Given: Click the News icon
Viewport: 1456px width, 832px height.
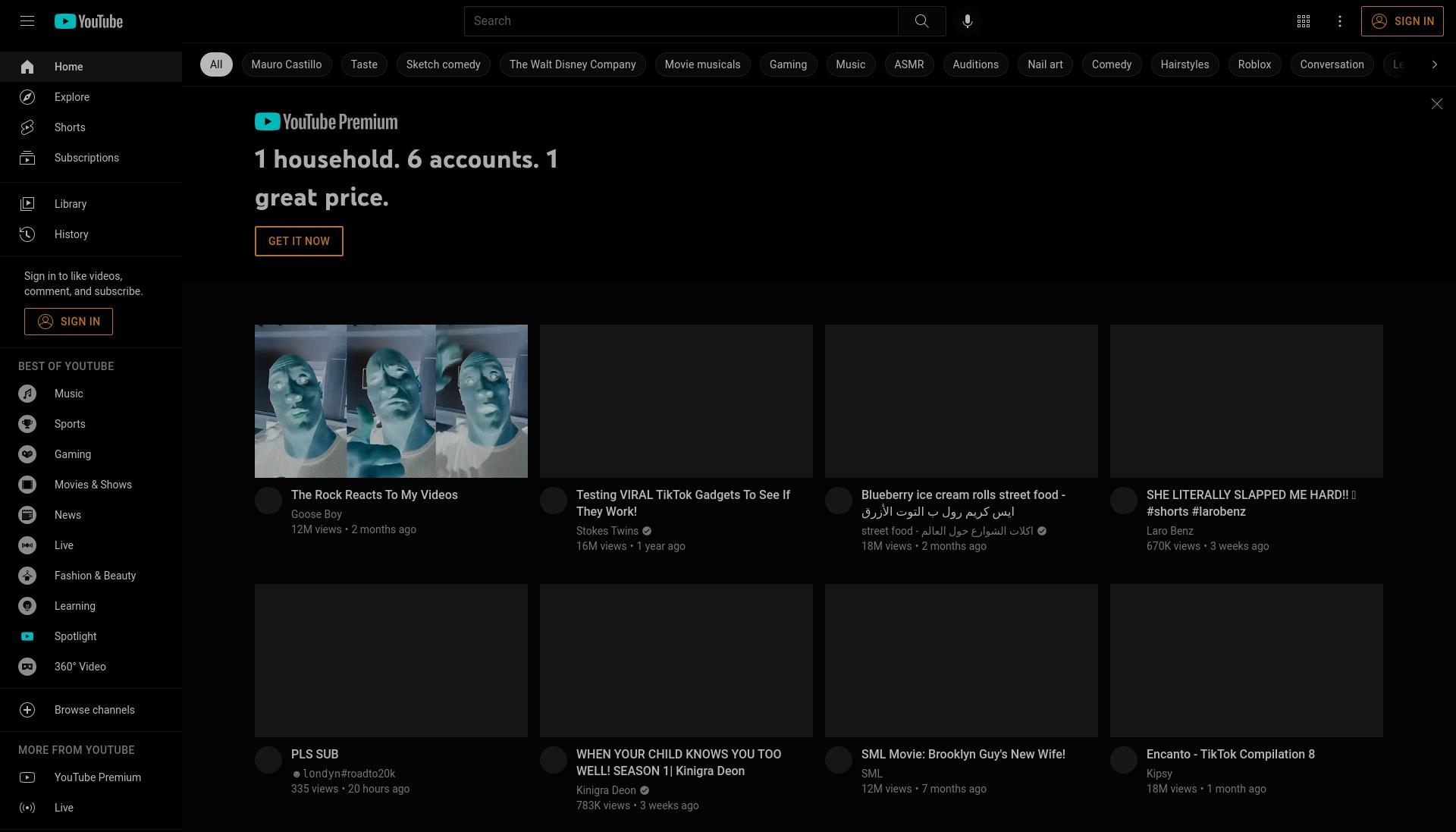Looking at the screenshot, I should coord(27,515).
